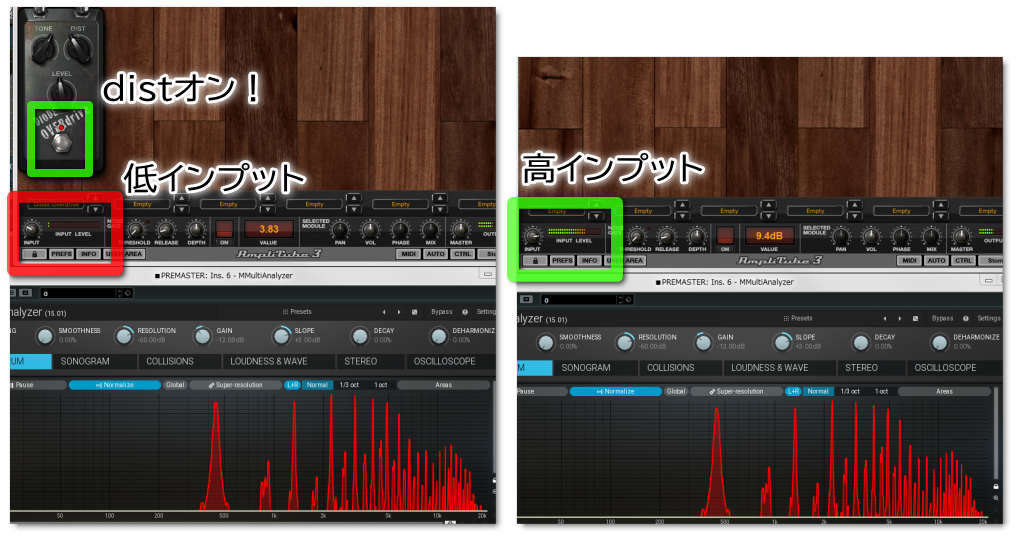Select previous preset arrow in left MMultiAnalyzer
The image size is (1017, 538).
384,312
